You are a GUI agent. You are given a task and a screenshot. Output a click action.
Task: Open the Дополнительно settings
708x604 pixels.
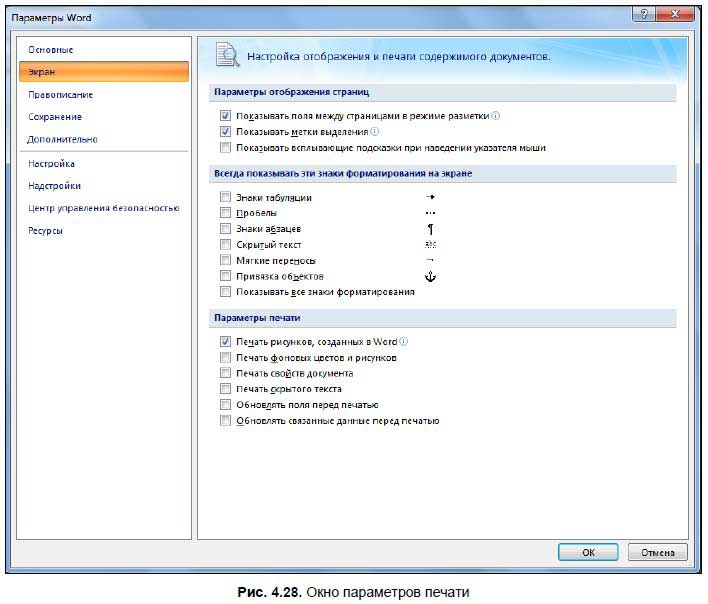[62, 139]
